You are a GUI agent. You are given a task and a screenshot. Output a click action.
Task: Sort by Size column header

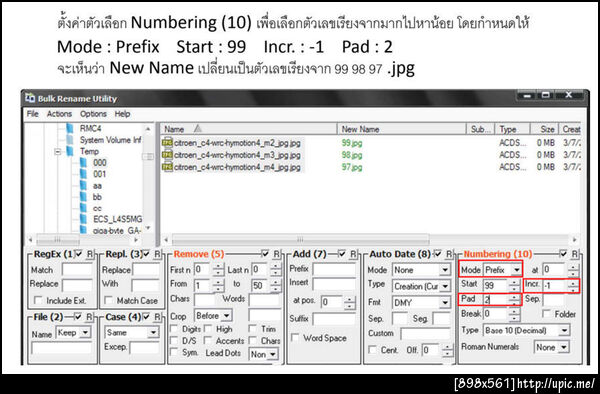[544, 129]
